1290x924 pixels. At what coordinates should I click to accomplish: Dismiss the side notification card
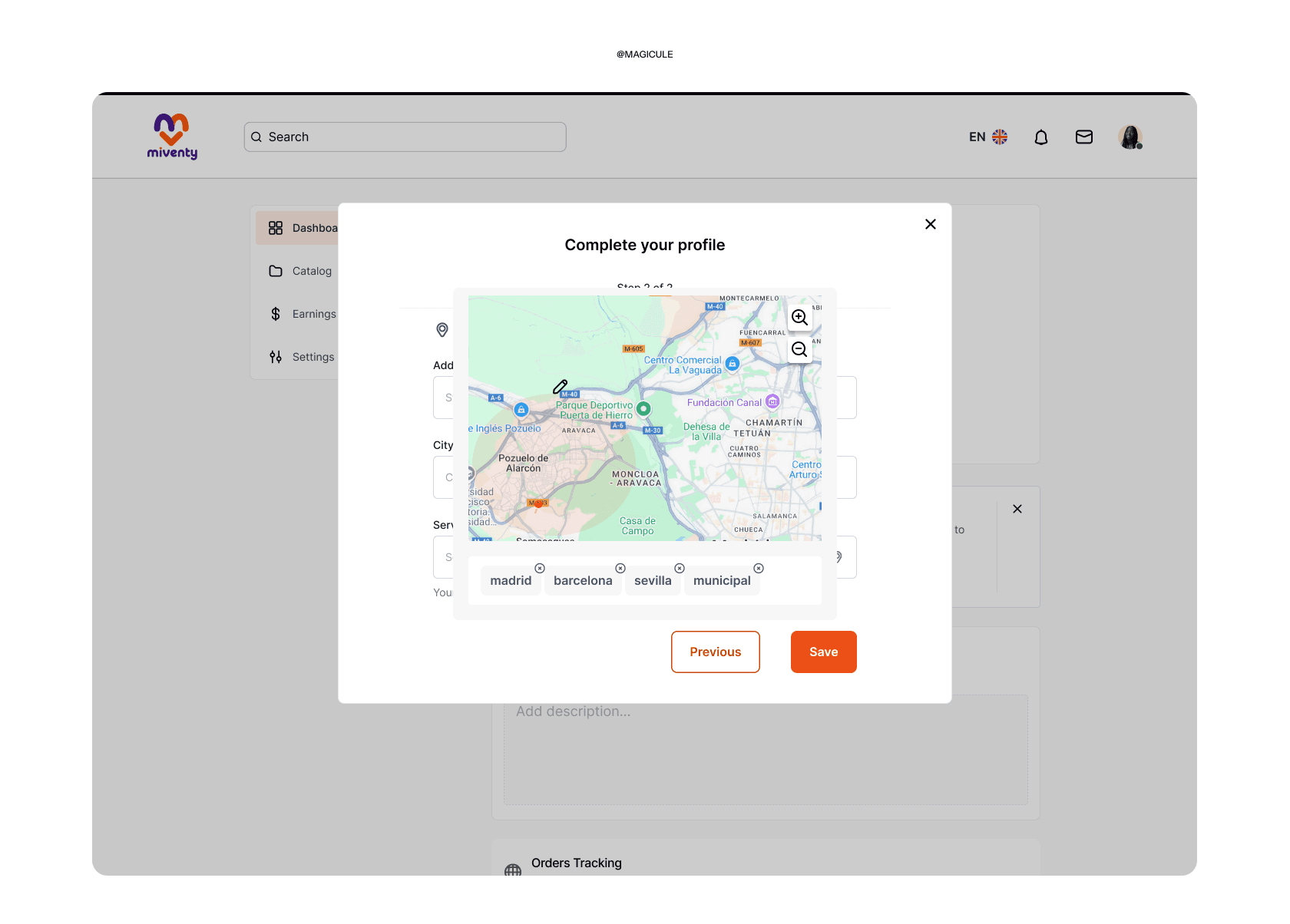pyautogui.click(x=1017, y=509)
